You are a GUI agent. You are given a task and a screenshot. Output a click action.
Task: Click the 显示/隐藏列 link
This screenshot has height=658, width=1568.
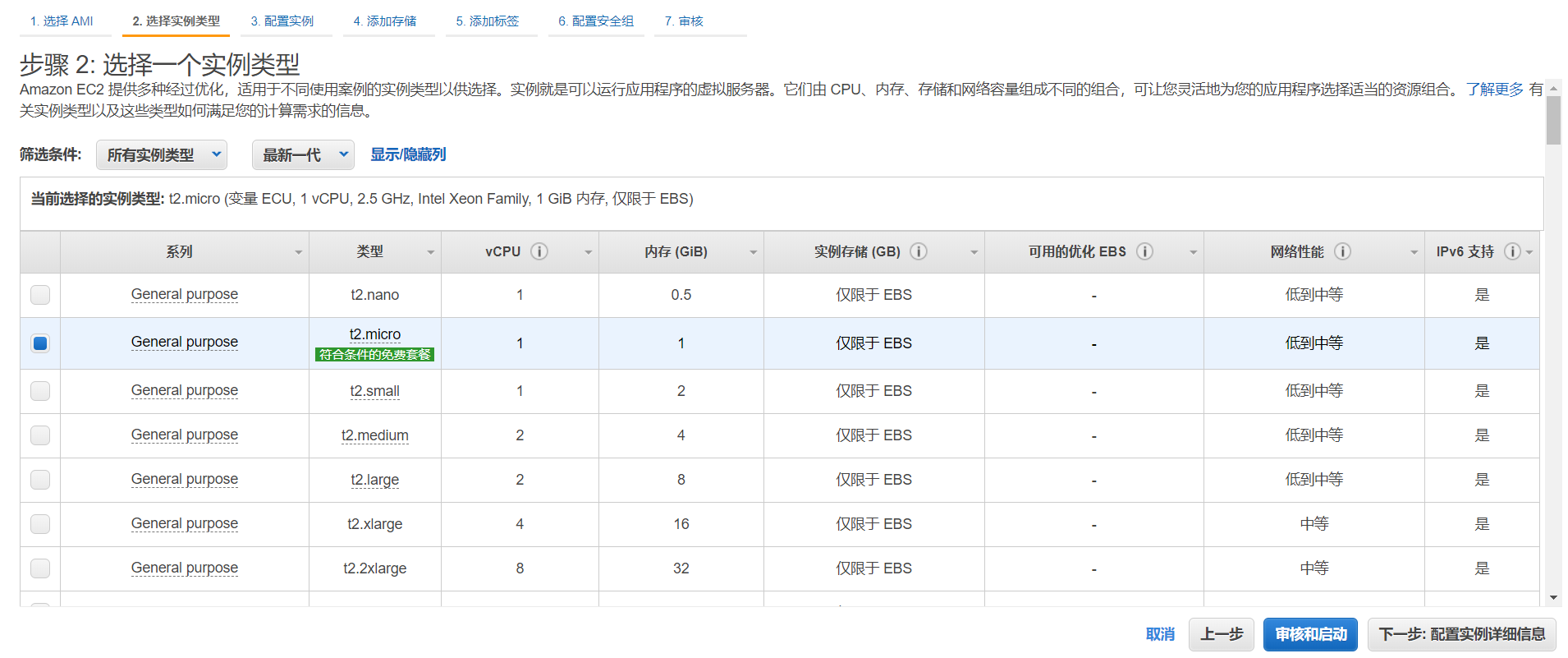(x=408, y=154)
